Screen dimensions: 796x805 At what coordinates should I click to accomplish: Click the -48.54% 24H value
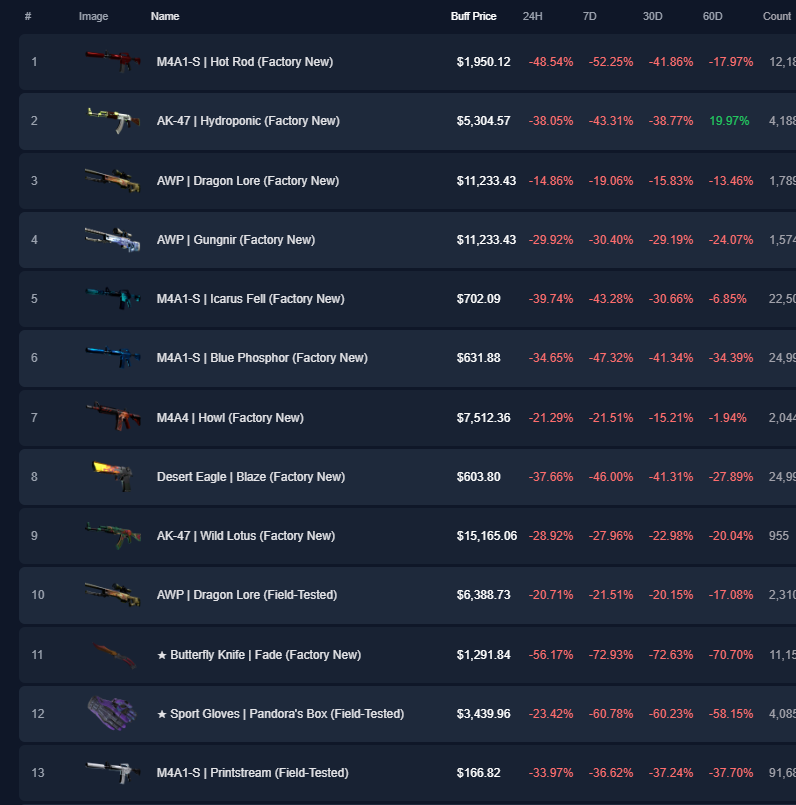click(x=551, y=62)
